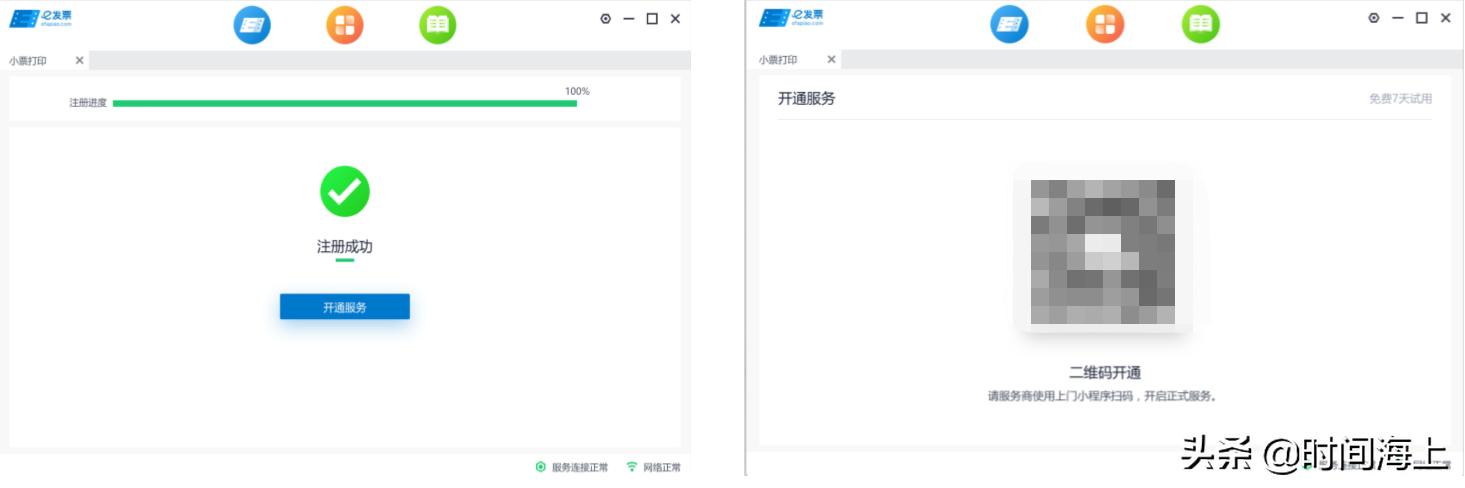This screenshot has height=488, width=1465.
Task: Minimize the left window
Action: (629, 19)
